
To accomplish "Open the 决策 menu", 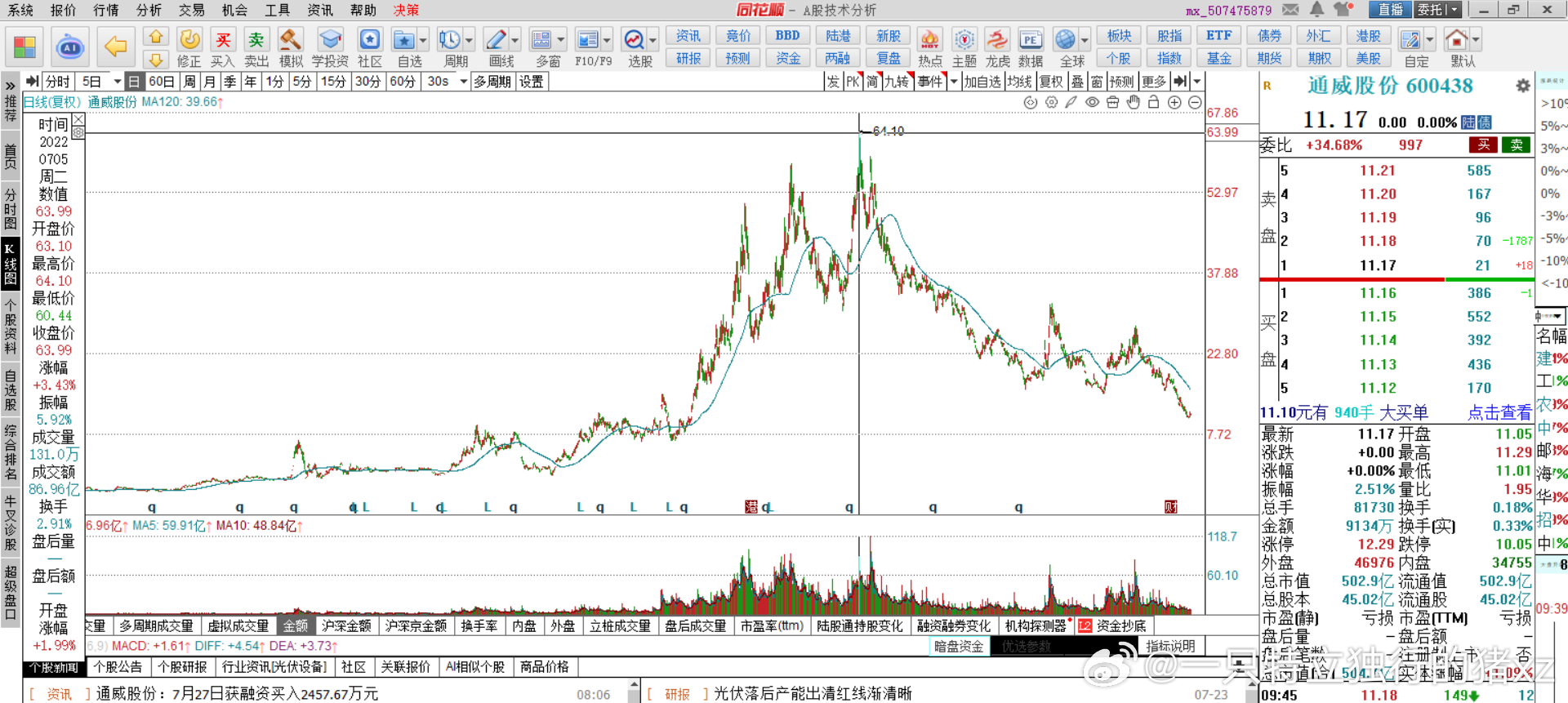I will pos(407,10).
